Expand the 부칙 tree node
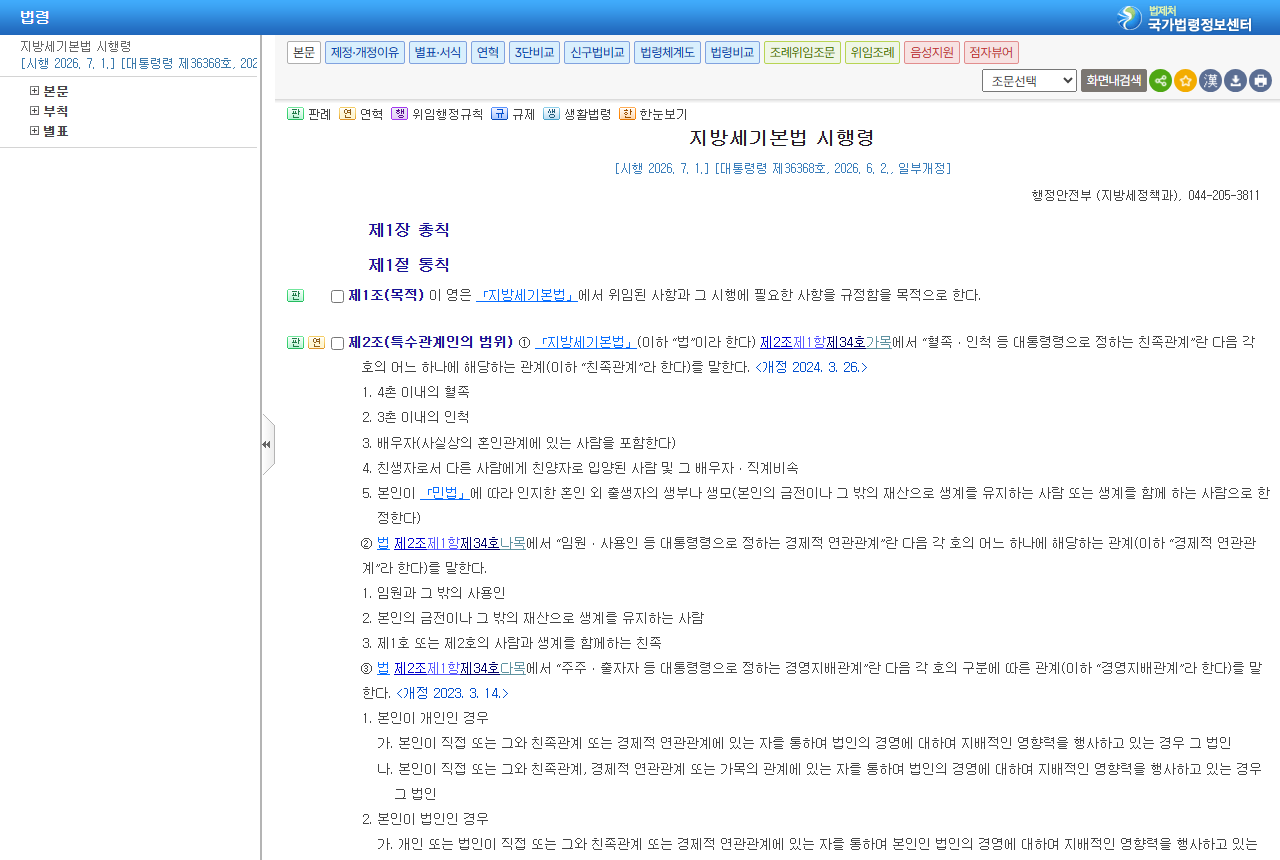The height and width of the screenshot is (860, 1280). point(34,111)
